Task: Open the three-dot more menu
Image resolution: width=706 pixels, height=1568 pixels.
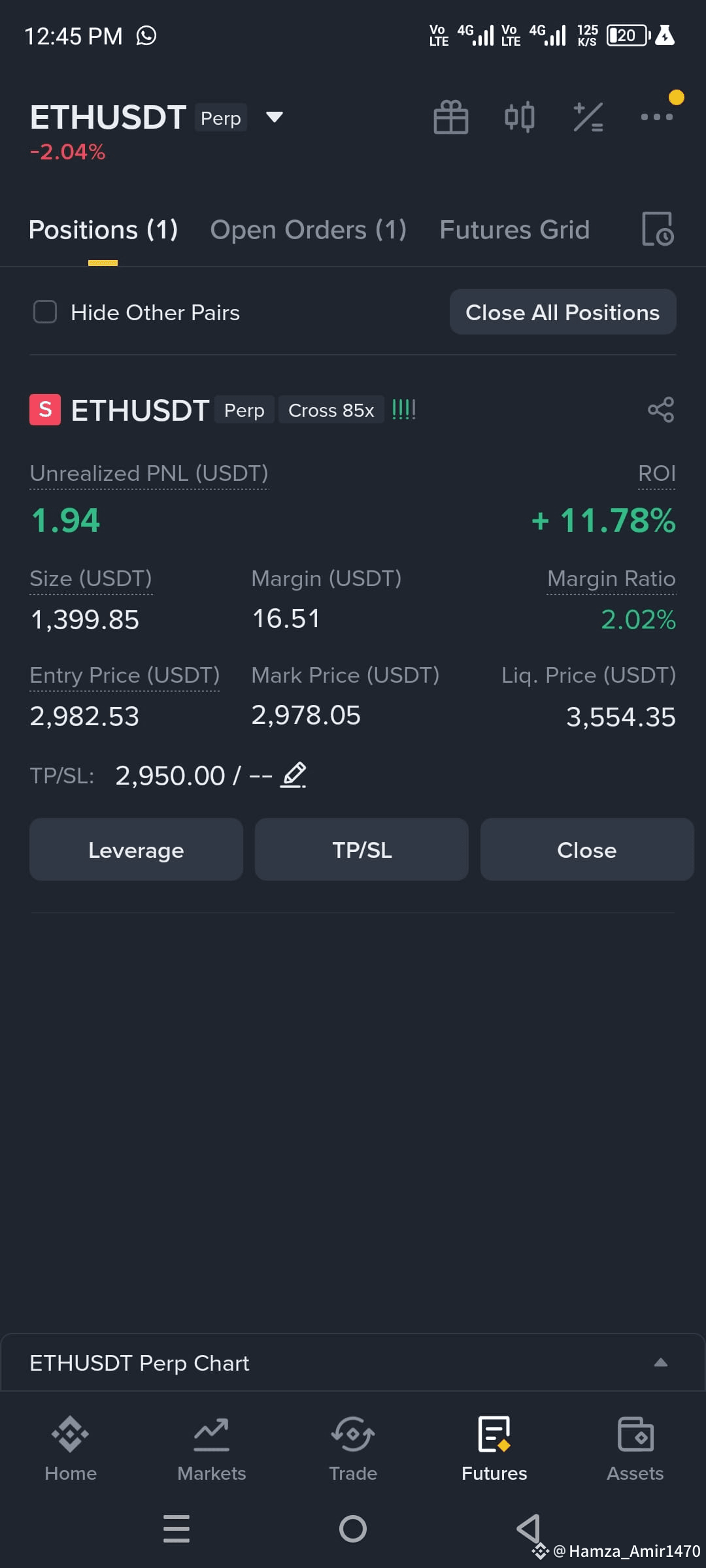Action: [657, 117]
